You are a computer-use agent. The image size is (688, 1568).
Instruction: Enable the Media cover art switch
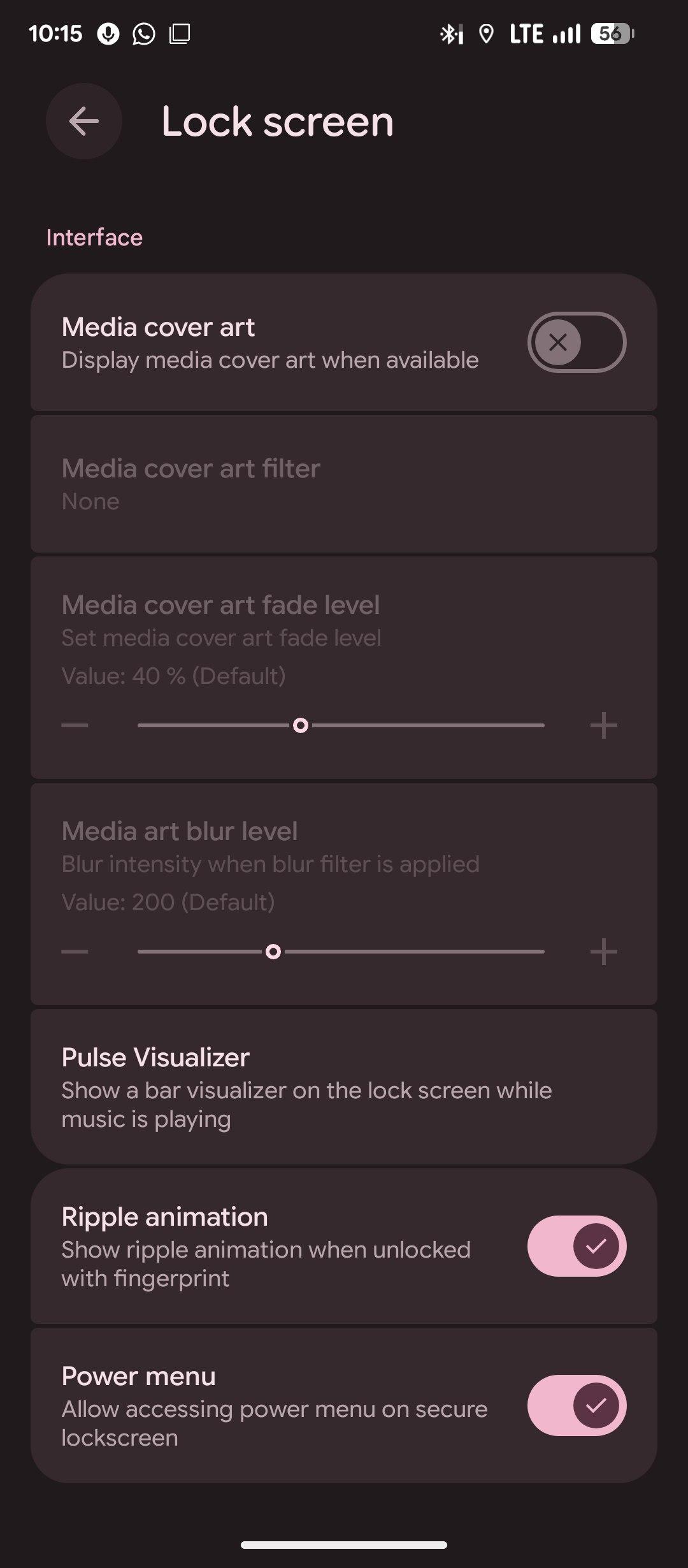coord(577,342)
